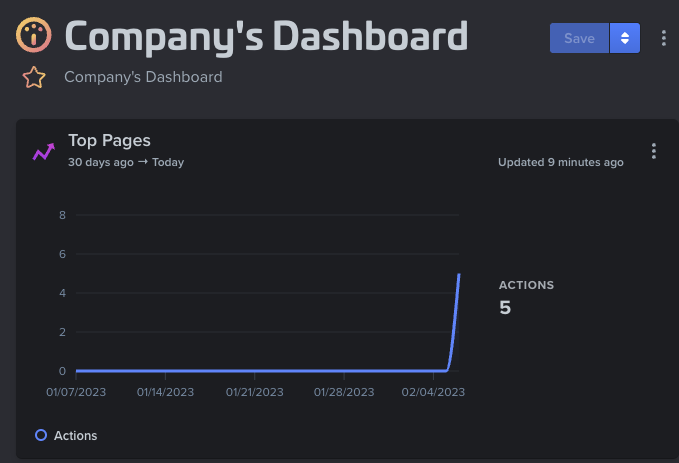Image resolution: width=679 pixels, height=463 pixels.
Task: Click the y-axis label 2
Action: point(62,332)
